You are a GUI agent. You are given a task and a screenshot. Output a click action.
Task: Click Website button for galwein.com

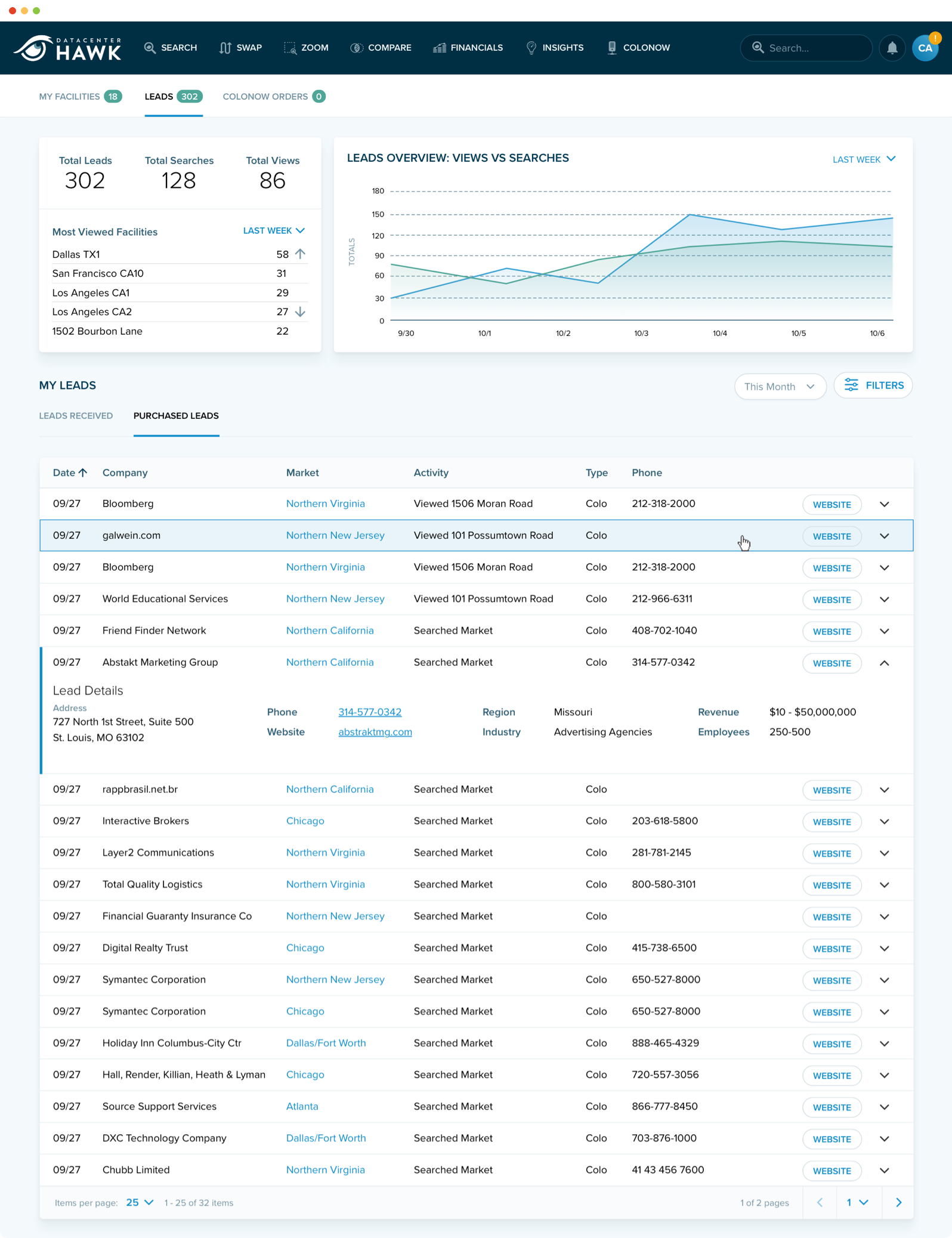[832, 536]
